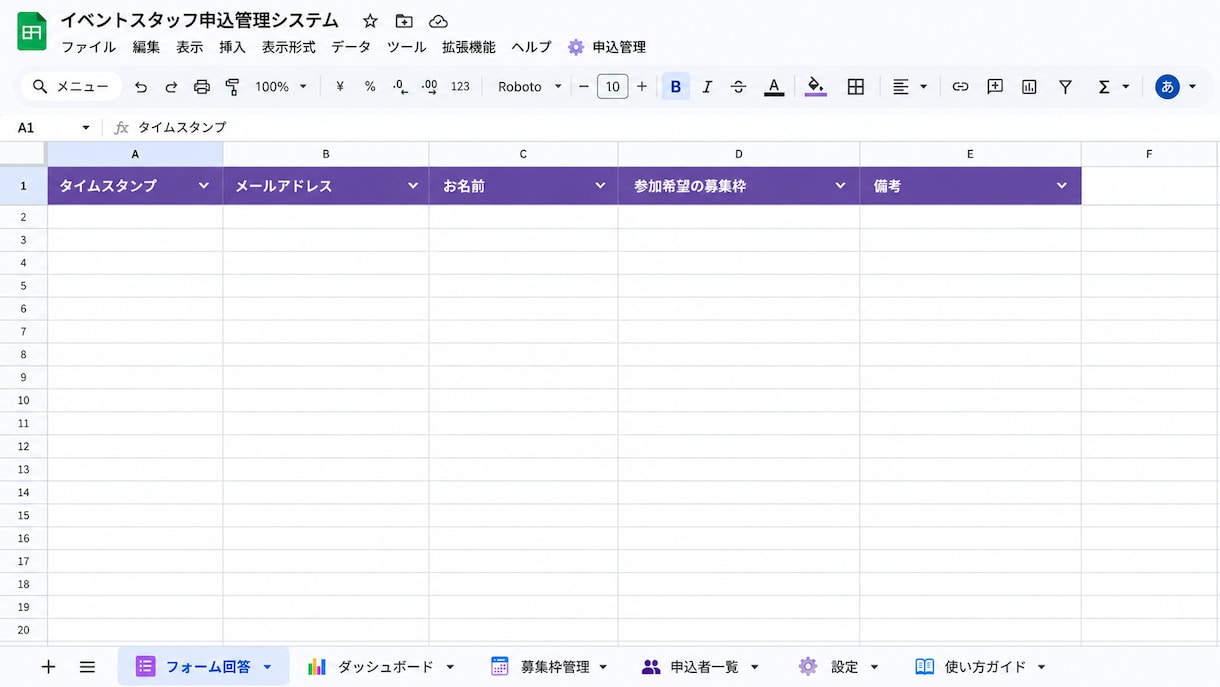Open the fill color picker
Viewport: 1220px width, 687px height.
coord(816,87)
